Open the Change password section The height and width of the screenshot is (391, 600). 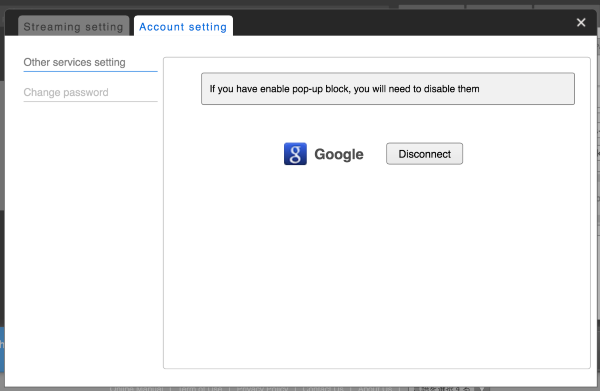click(90, 93)
